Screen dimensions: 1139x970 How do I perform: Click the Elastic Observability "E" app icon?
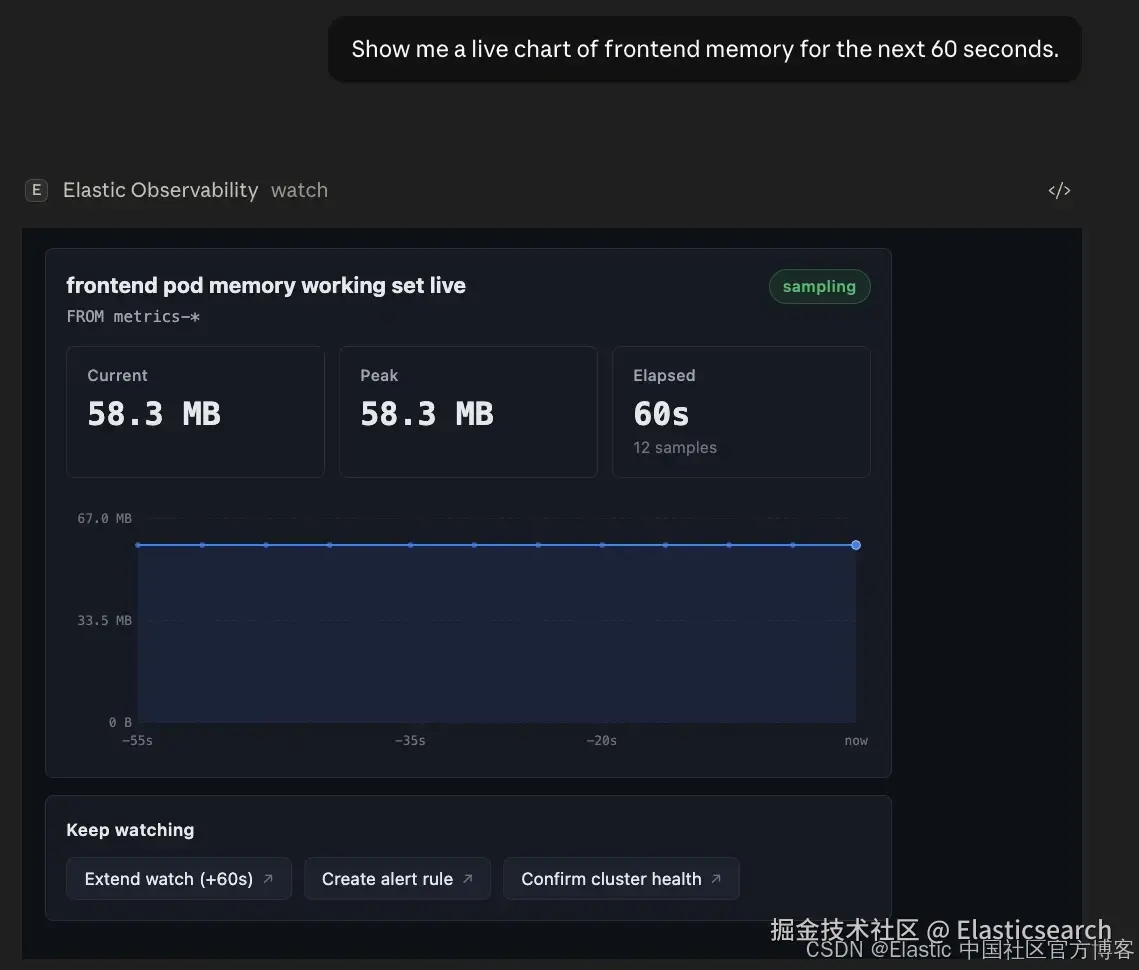[36, 190]
